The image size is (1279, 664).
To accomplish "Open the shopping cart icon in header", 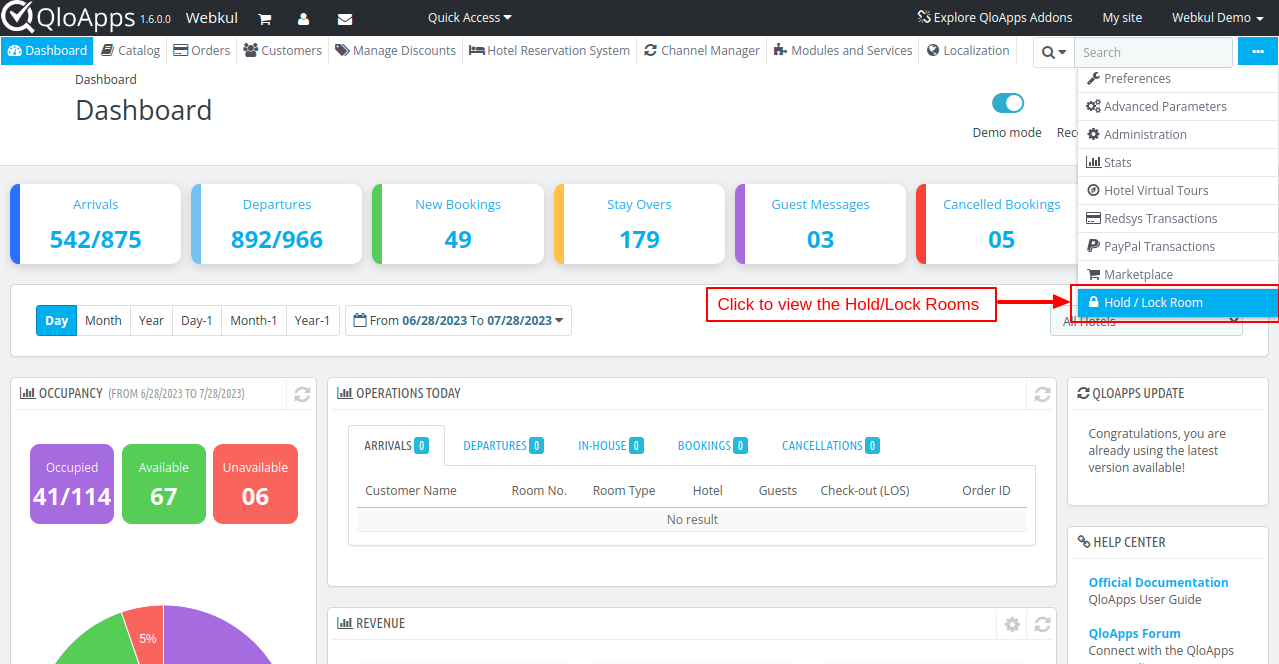I will pyautogui.click(x=265, y=19).
